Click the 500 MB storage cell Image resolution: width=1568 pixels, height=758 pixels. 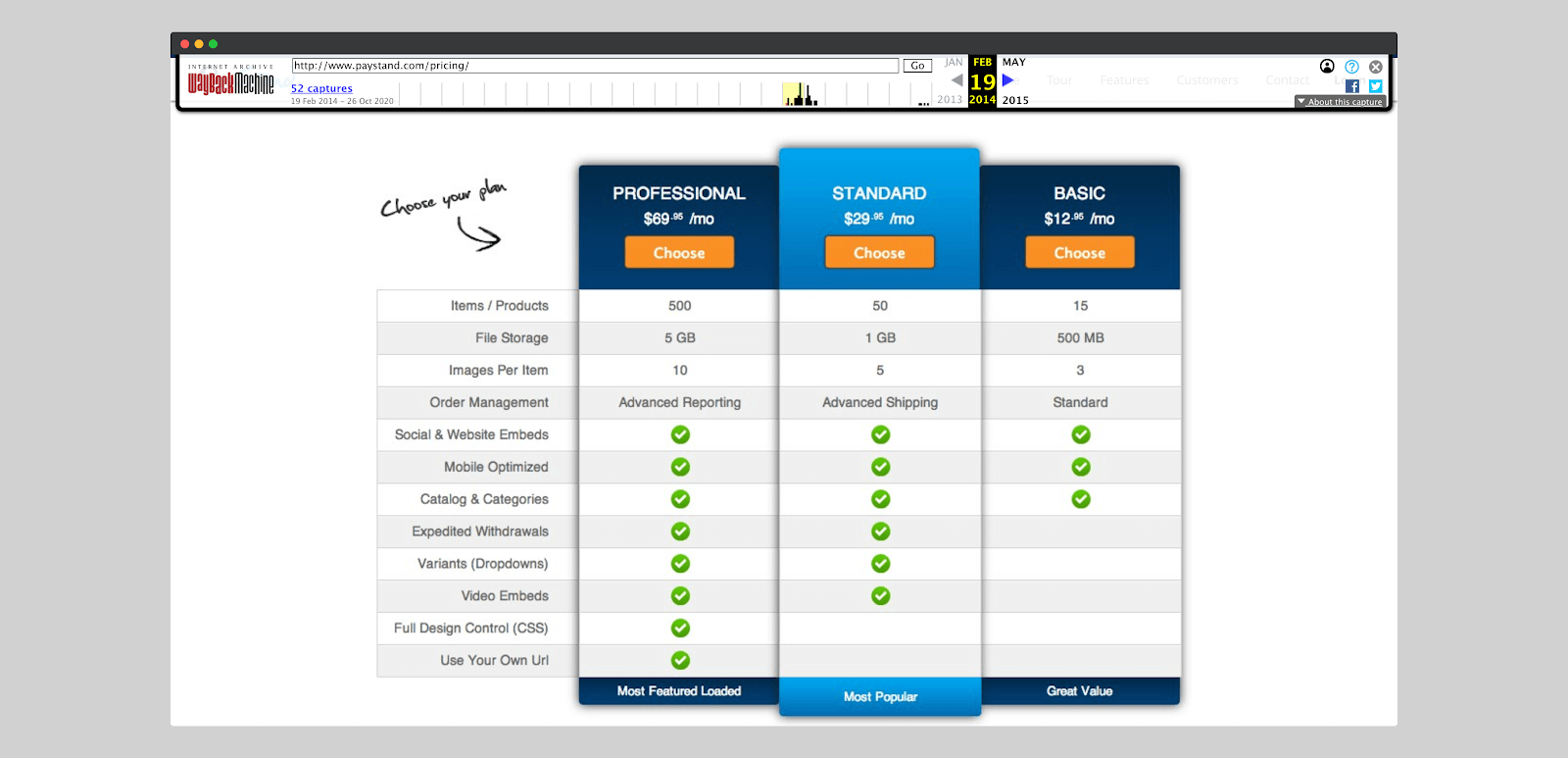coord(1081,338)
